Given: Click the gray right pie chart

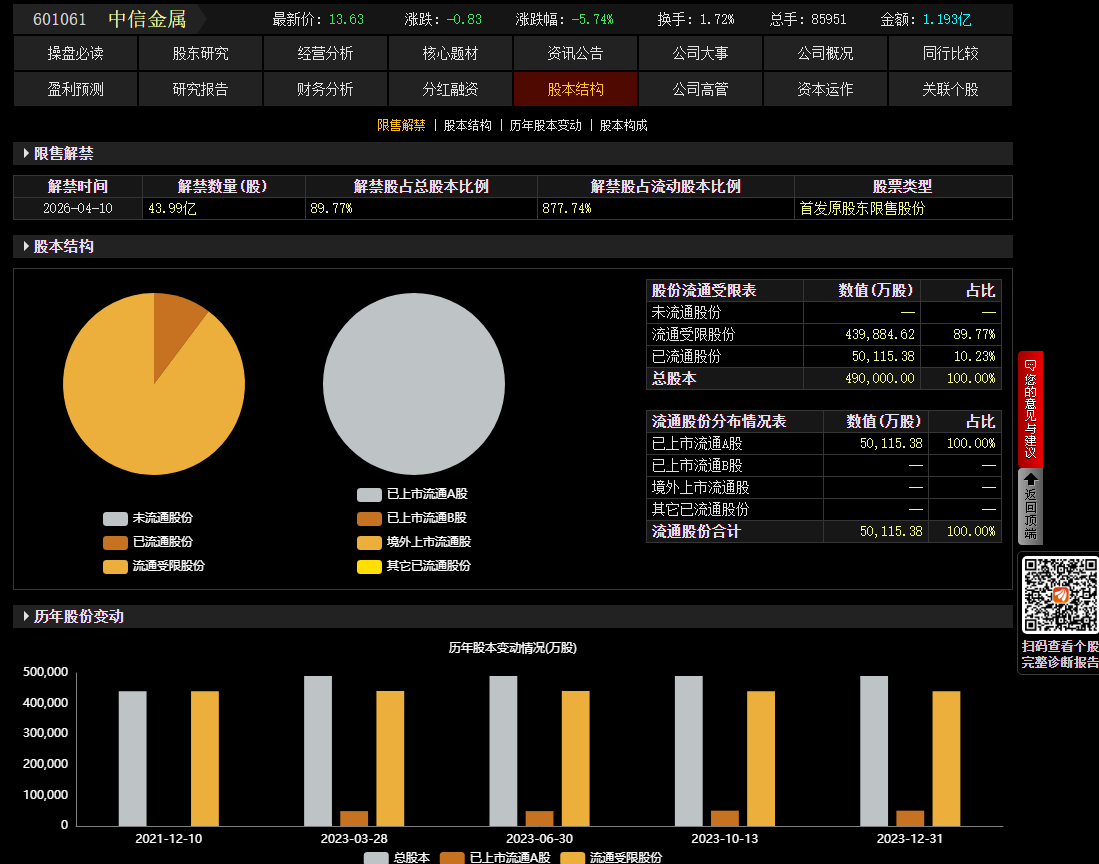Looking at the screenshot, I should (x=414, y=383).
